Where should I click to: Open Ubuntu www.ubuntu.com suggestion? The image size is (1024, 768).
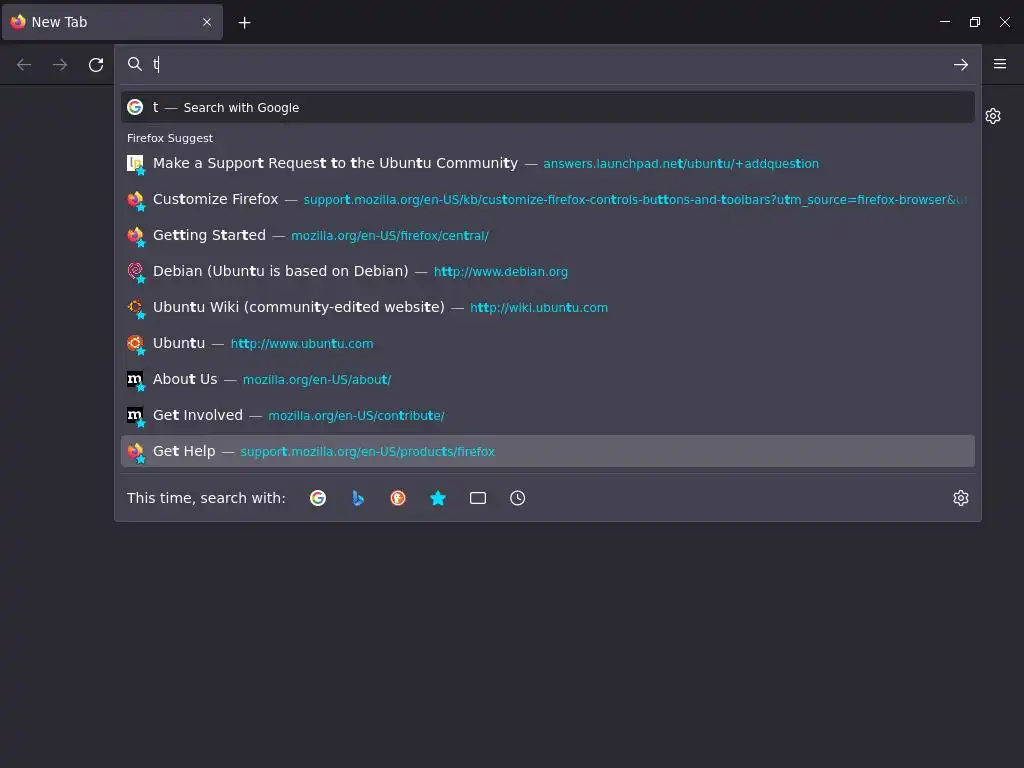pyautogui.click(x=547, y=343)
